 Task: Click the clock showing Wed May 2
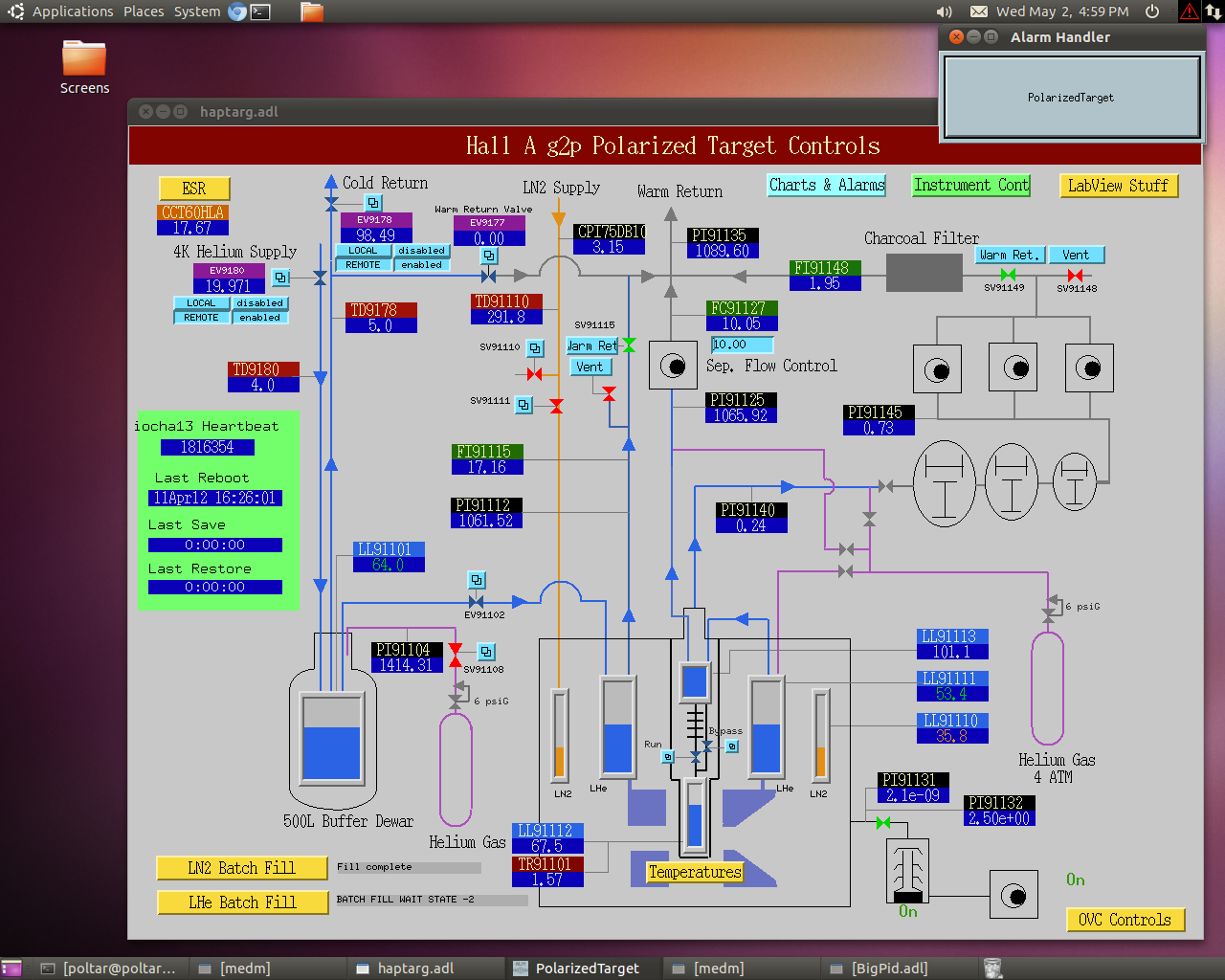[1062, 11]
